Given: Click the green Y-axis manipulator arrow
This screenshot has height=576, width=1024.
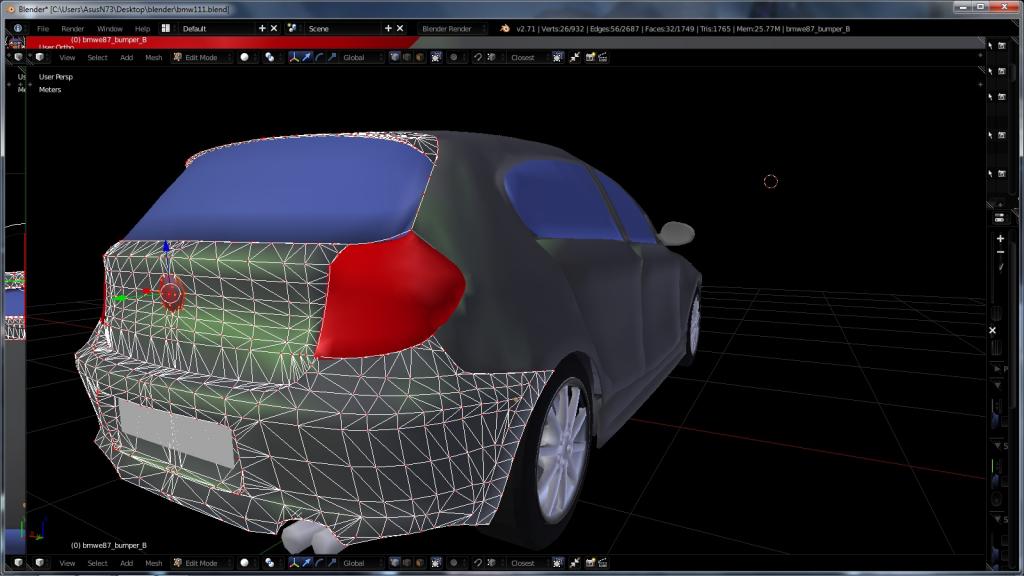Looking at the screenshot, I should tap(120, 298).
